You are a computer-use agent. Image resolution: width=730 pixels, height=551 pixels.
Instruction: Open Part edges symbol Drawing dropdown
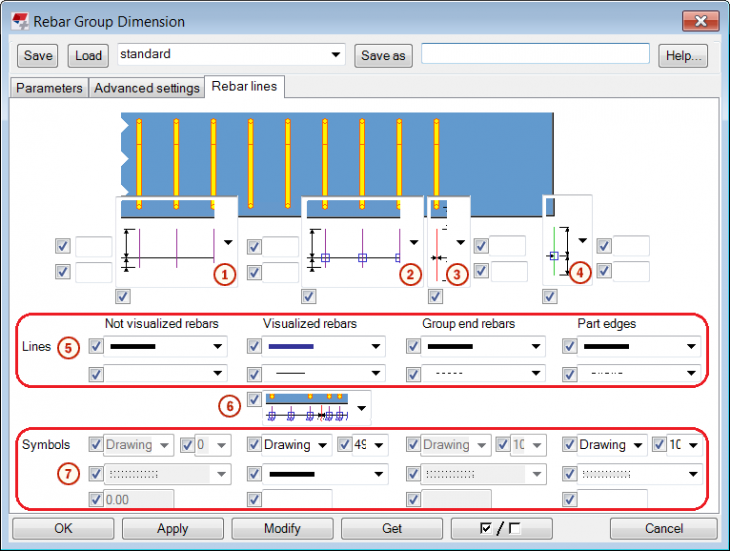(x=635, y=445)
